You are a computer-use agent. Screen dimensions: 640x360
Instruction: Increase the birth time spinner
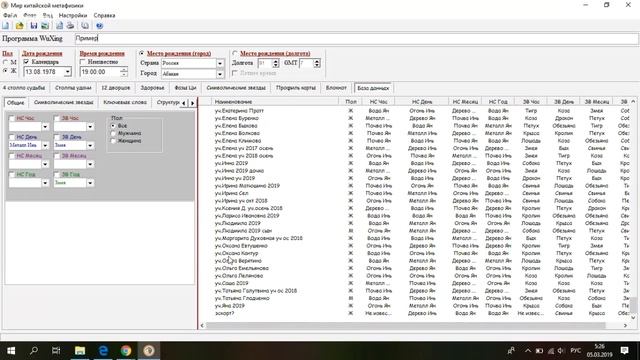[x=124, y=69]
